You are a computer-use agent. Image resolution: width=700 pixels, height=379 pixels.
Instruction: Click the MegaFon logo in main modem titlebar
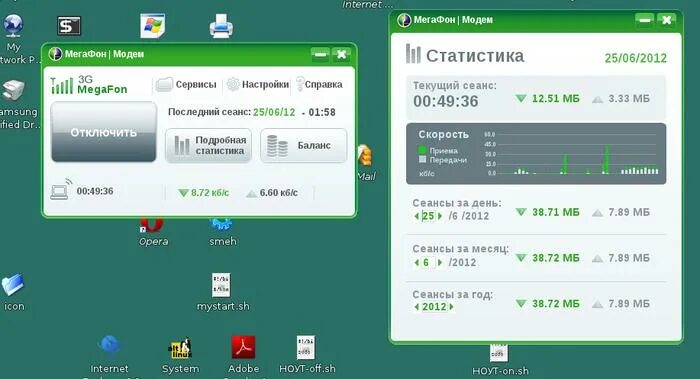coord(55,54)
